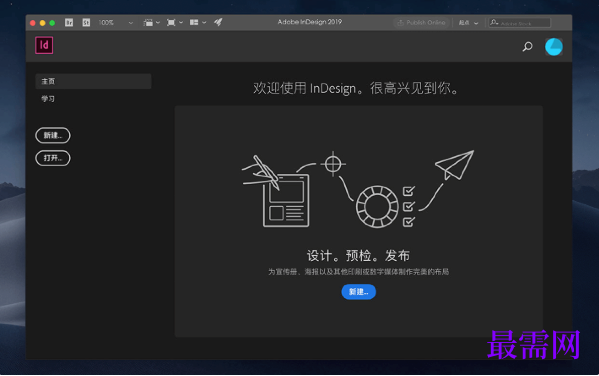Open the 起点 workspace switcher dropdown
599x376 pixels.
coord(468,23)
